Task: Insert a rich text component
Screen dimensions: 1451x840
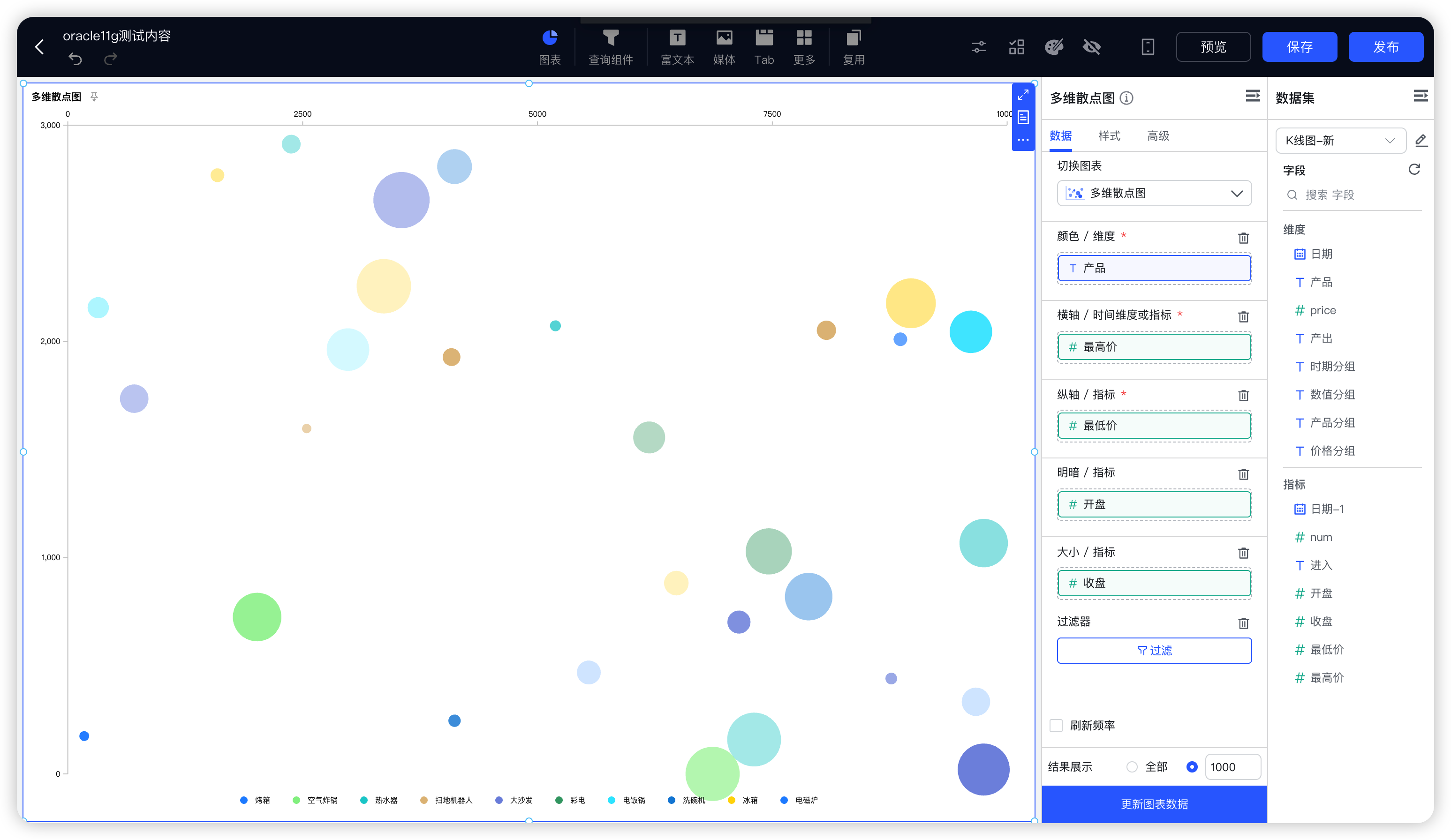Action: pyautogui.click(x=677, y=46)
